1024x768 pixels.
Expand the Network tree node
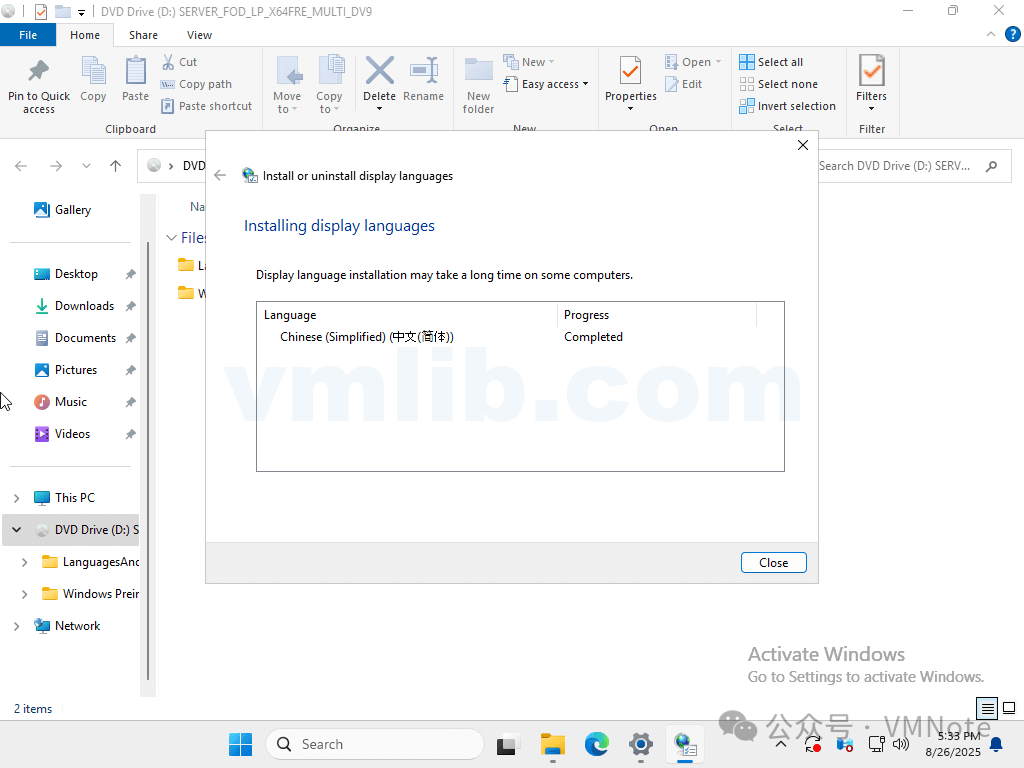[16, 626]
